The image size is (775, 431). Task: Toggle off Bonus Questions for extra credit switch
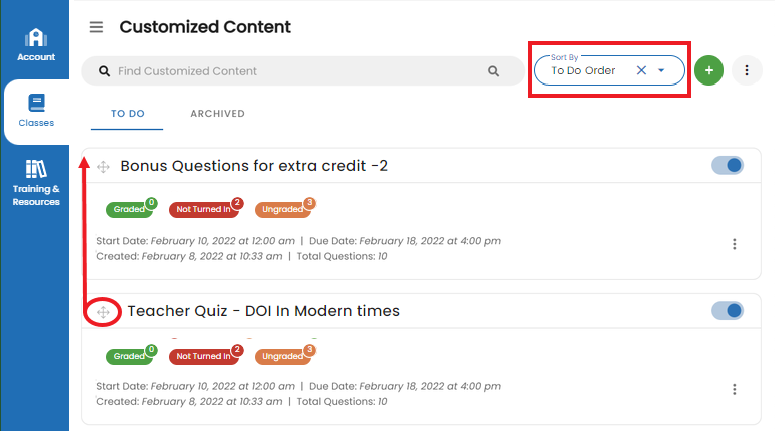coord(728,166)
